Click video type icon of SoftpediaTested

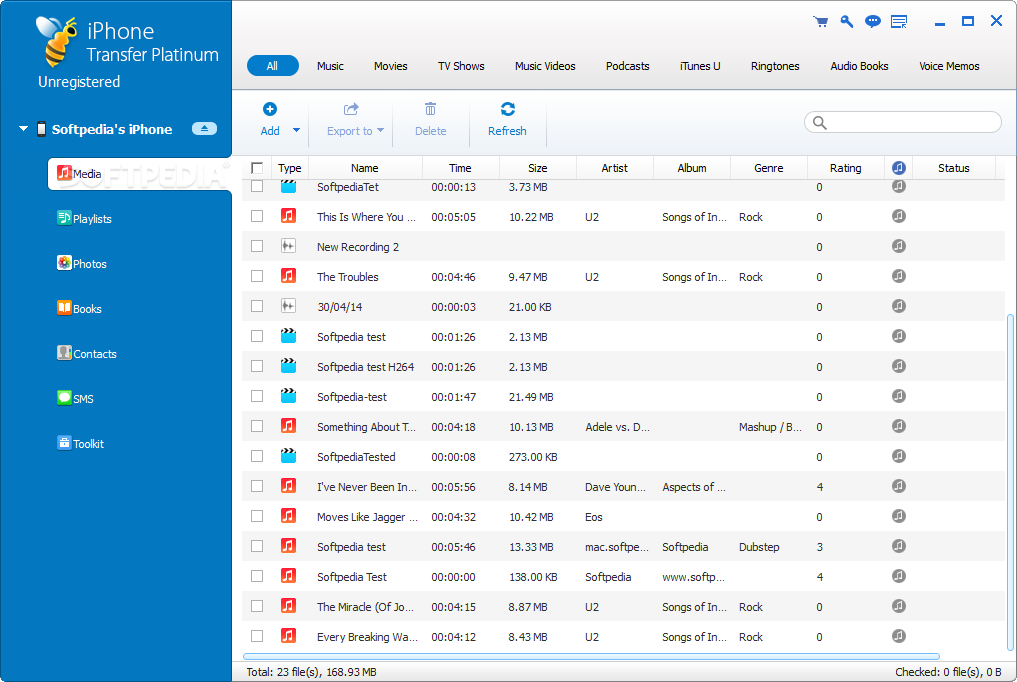pos(289,456)
